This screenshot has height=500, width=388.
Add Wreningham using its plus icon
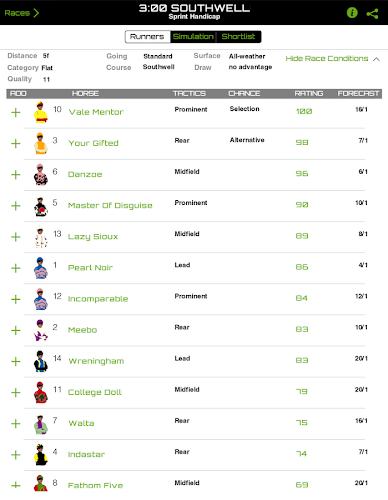tap(16, 361)
